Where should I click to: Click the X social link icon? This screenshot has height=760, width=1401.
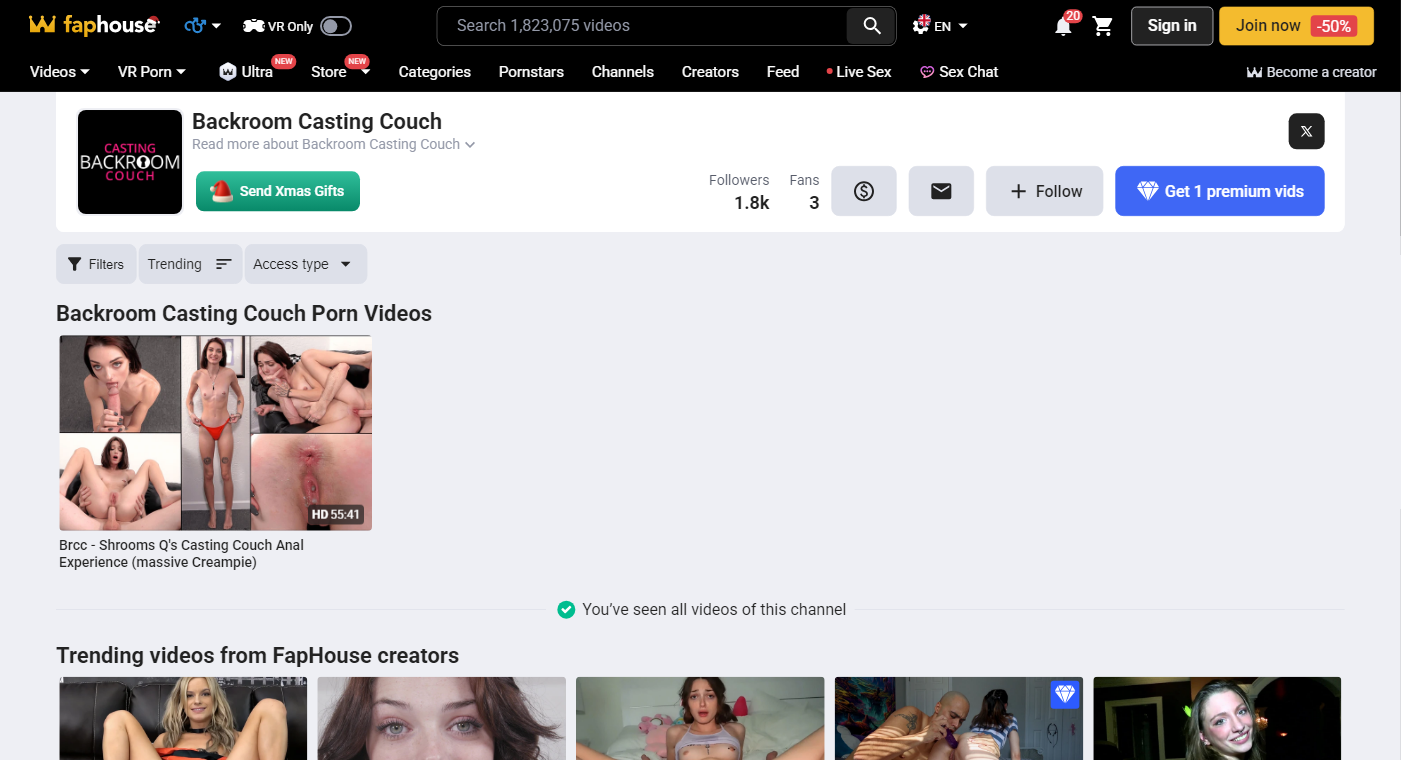[1306, 131]
